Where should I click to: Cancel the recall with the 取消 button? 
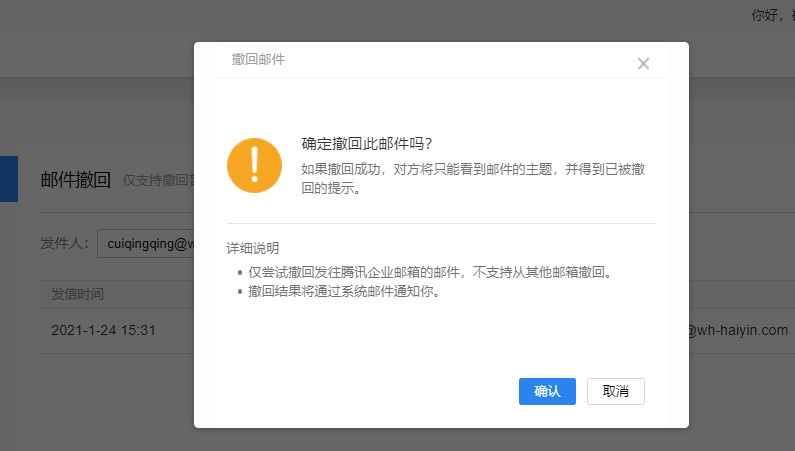click(x=615, y=392)
